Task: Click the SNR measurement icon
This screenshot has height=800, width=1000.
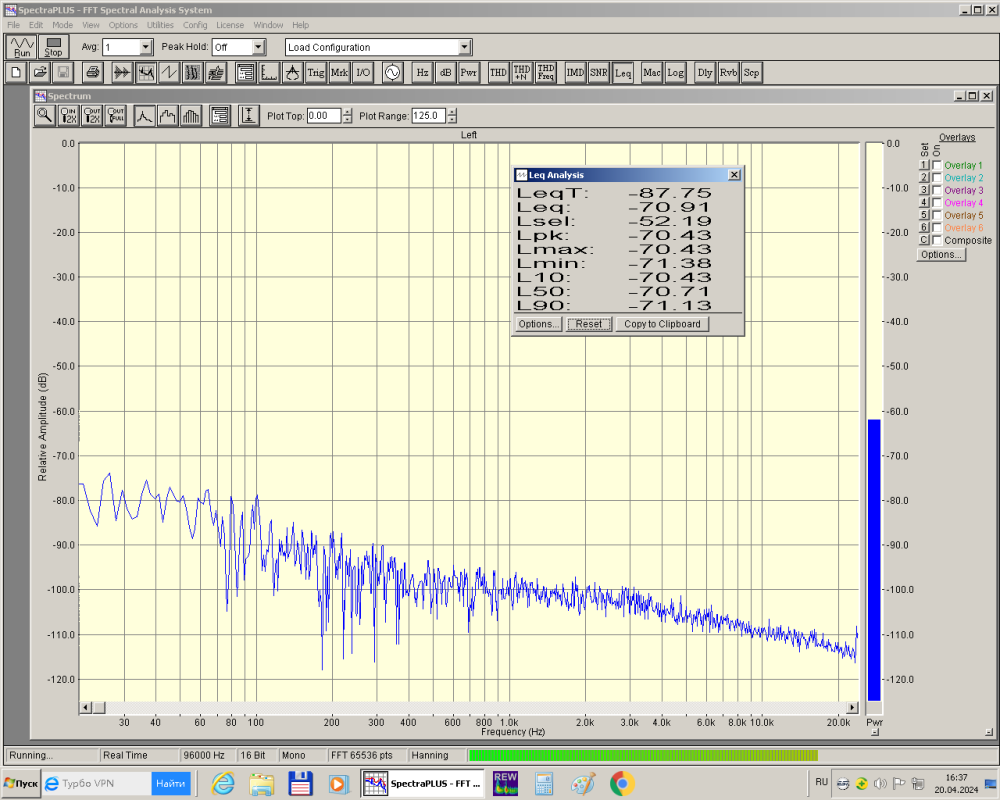Action: 598,72
